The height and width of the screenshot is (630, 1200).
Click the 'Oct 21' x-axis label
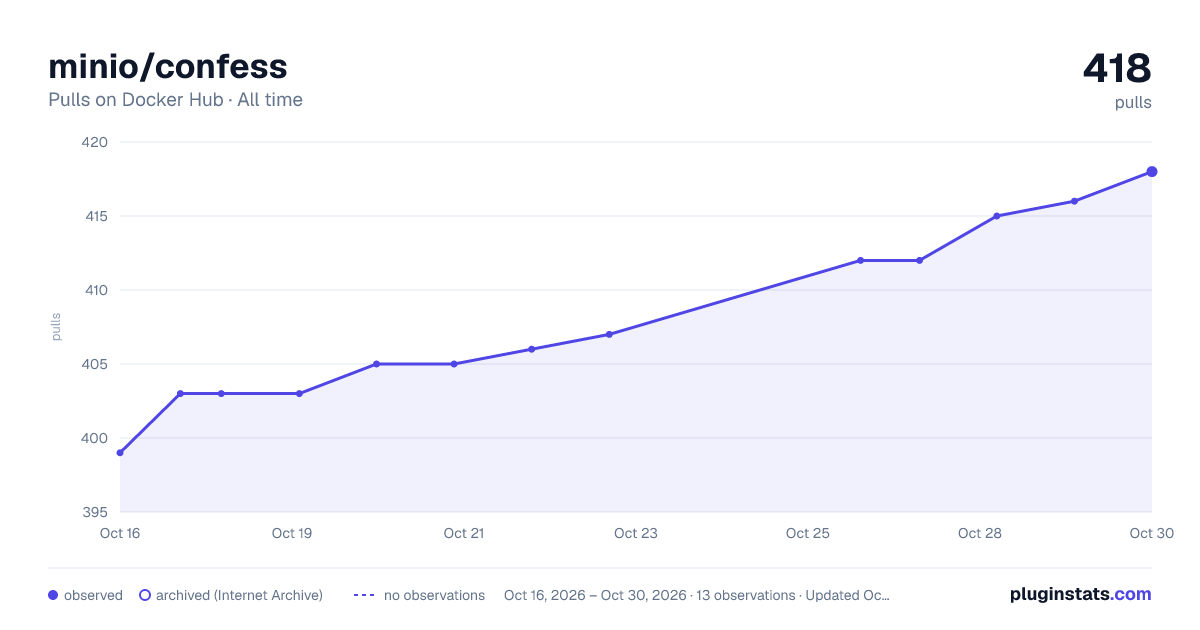(x=464, y=533)
